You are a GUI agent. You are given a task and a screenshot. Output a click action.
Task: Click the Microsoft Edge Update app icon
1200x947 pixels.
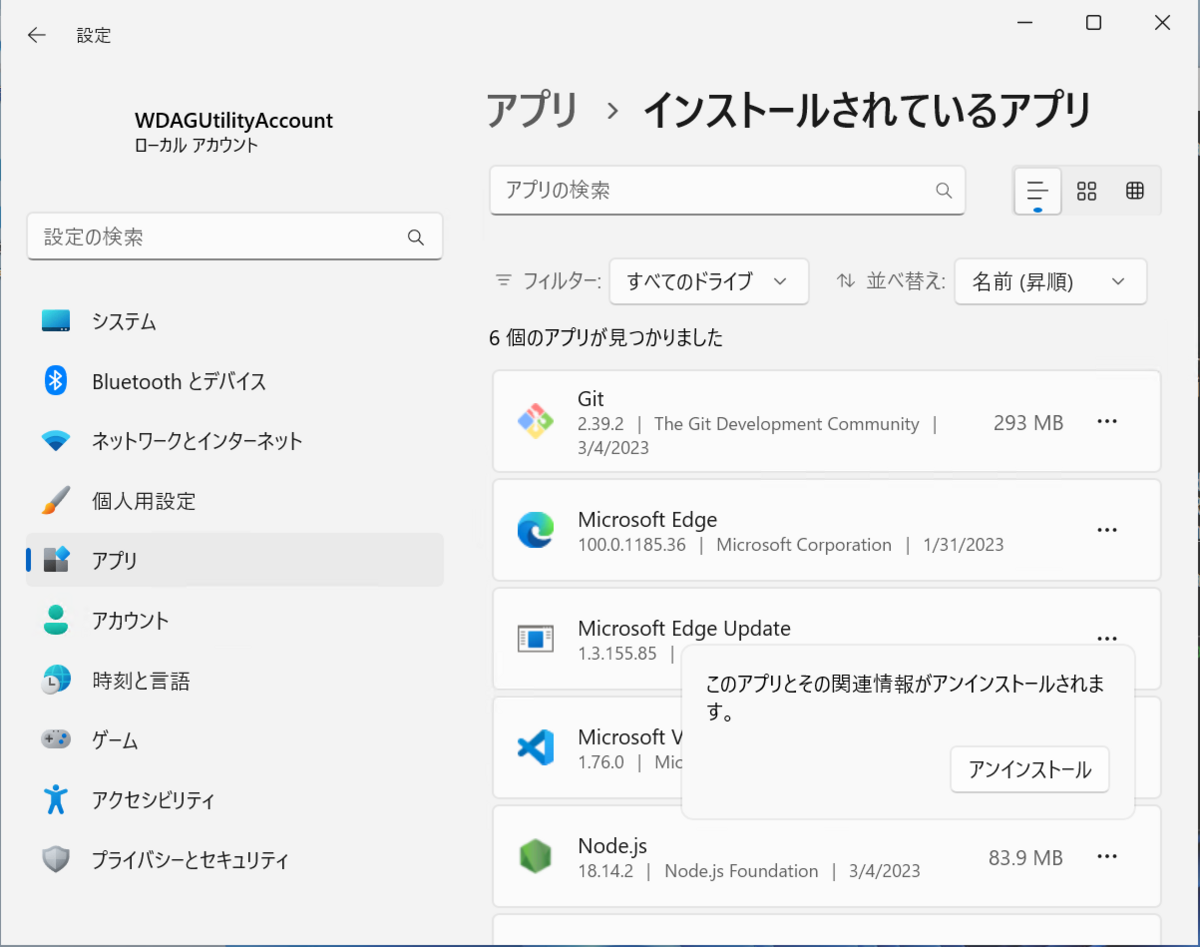pos(535,638)
